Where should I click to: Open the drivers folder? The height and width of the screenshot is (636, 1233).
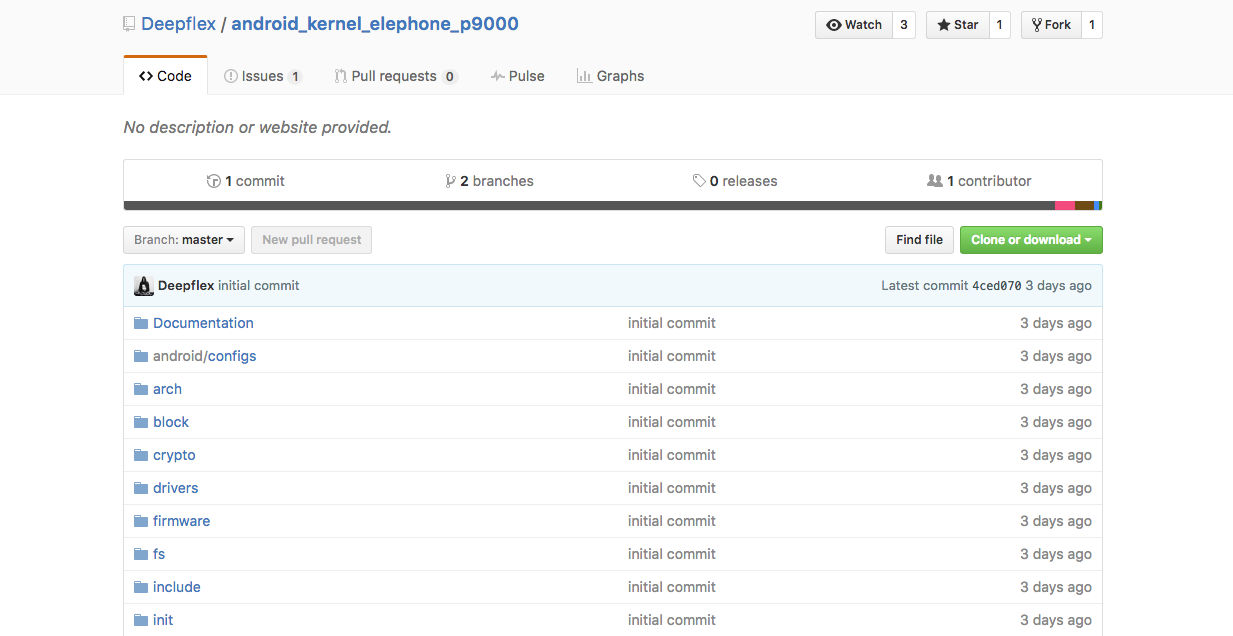point(175,488)
